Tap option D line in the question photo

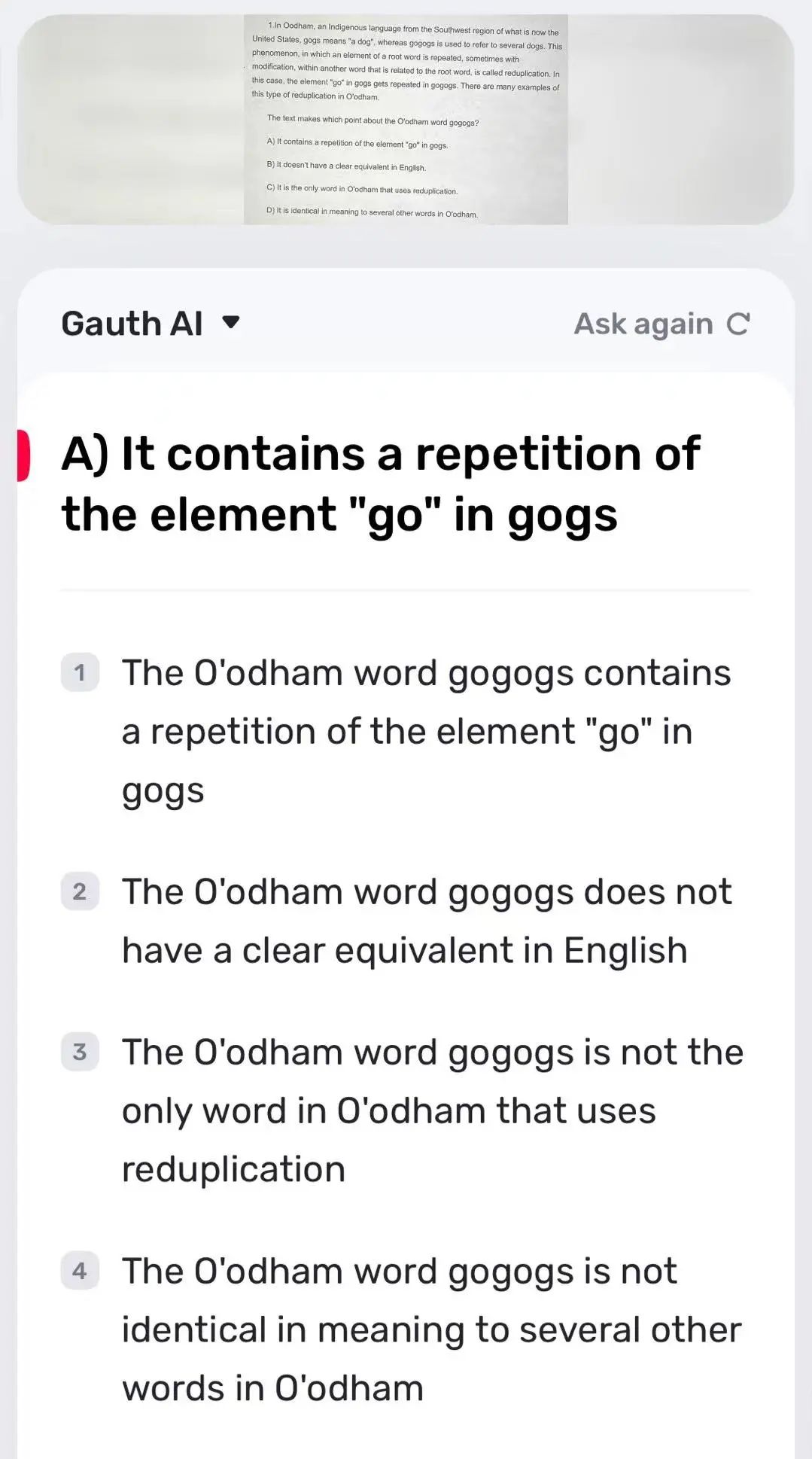pyautogui.click(x=371, y=213)
